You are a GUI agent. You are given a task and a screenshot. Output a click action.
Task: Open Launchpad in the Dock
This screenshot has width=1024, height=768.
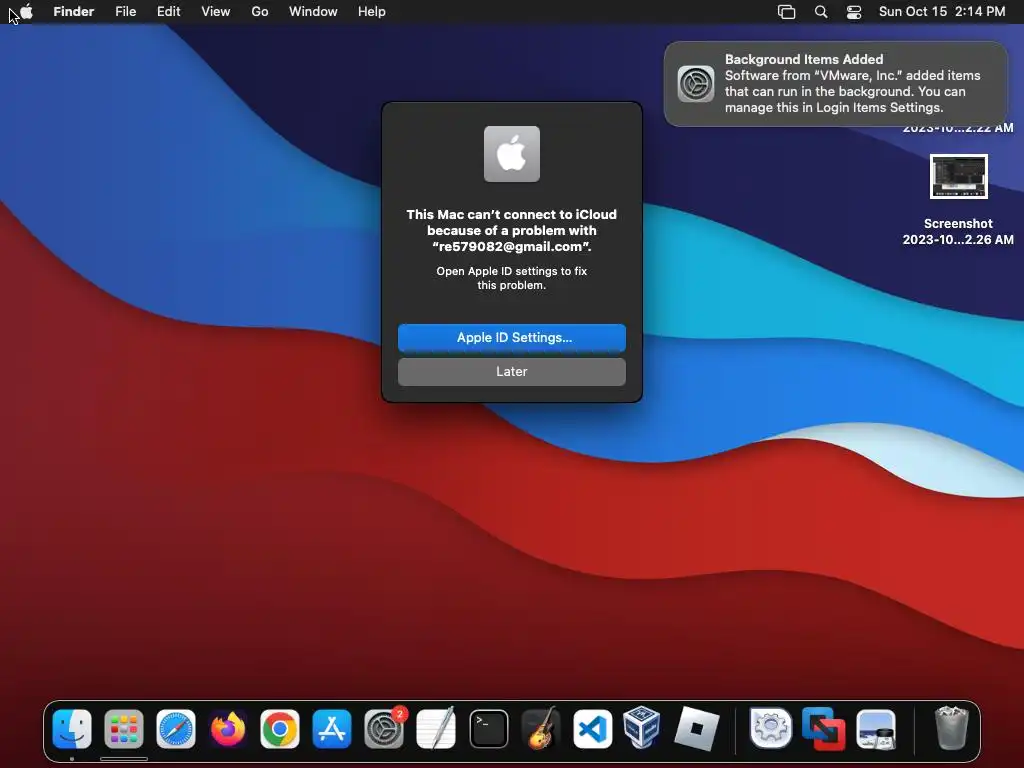click(123, 729)
